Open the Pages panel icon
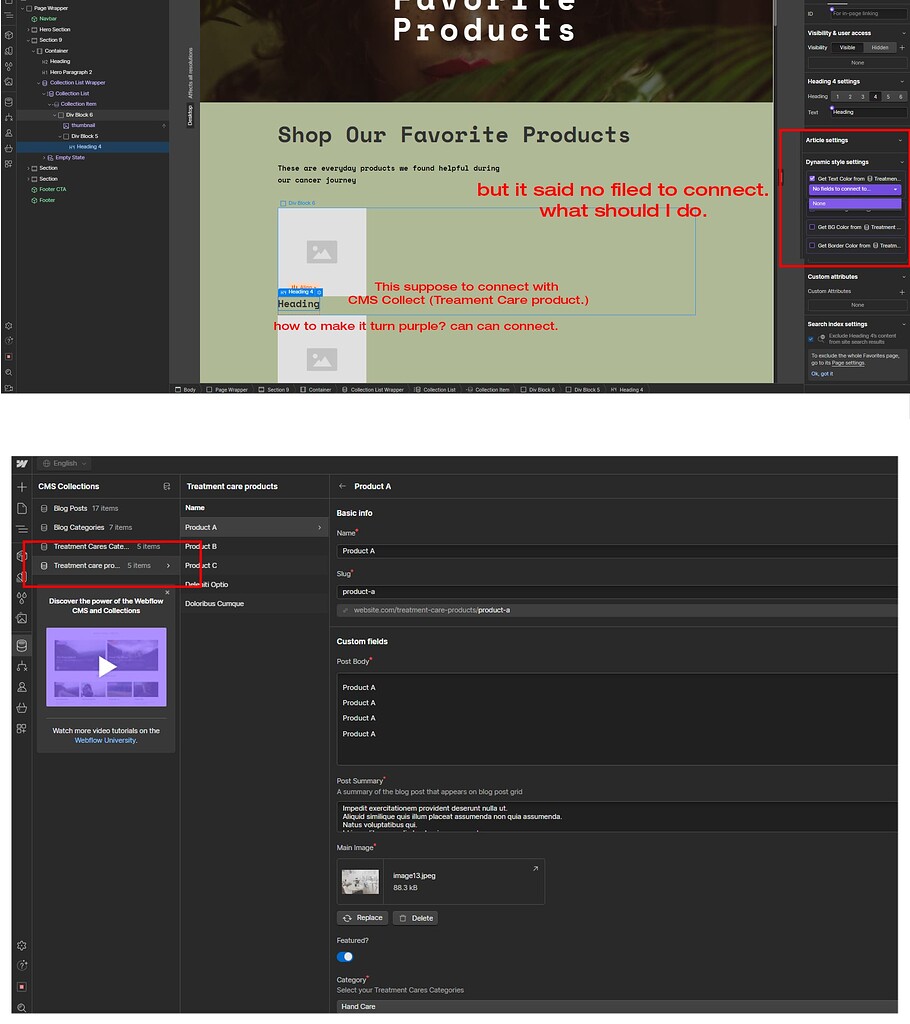 coord(22,507)
